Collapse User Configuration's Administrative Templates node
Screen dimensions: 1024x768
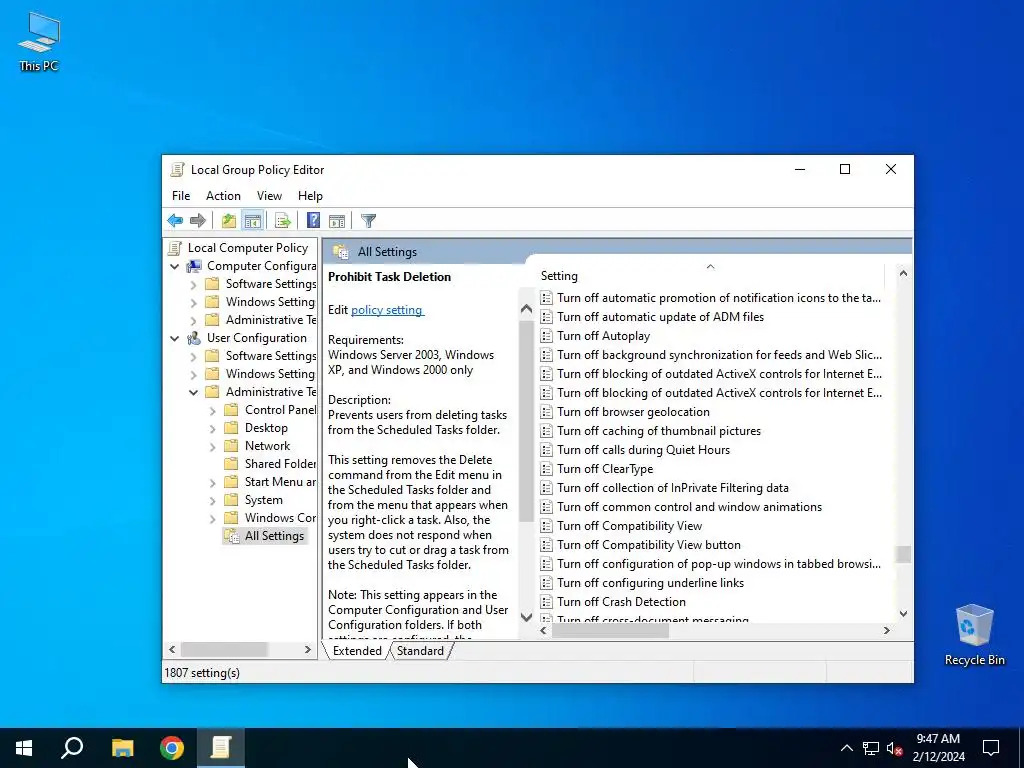(x=193, y=392)
